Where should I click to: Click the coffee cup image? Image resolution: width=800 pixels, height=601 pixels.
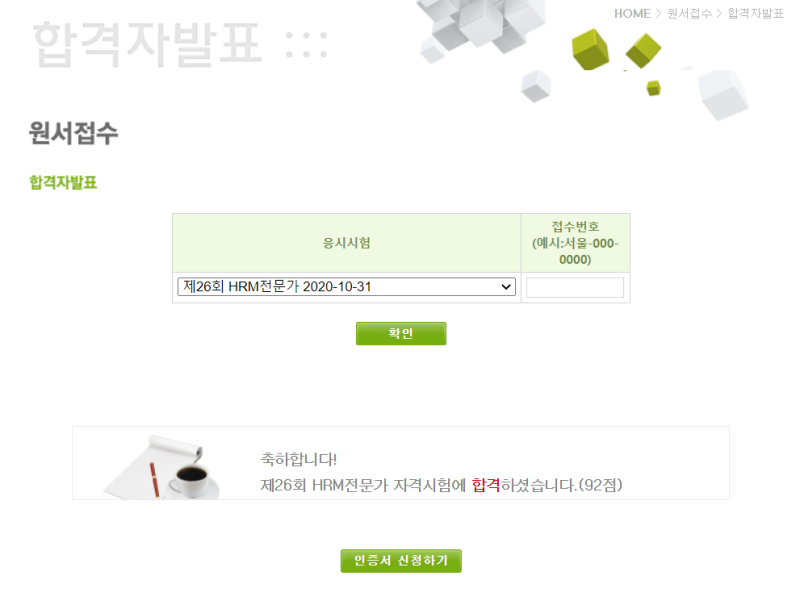pos(193,481)
